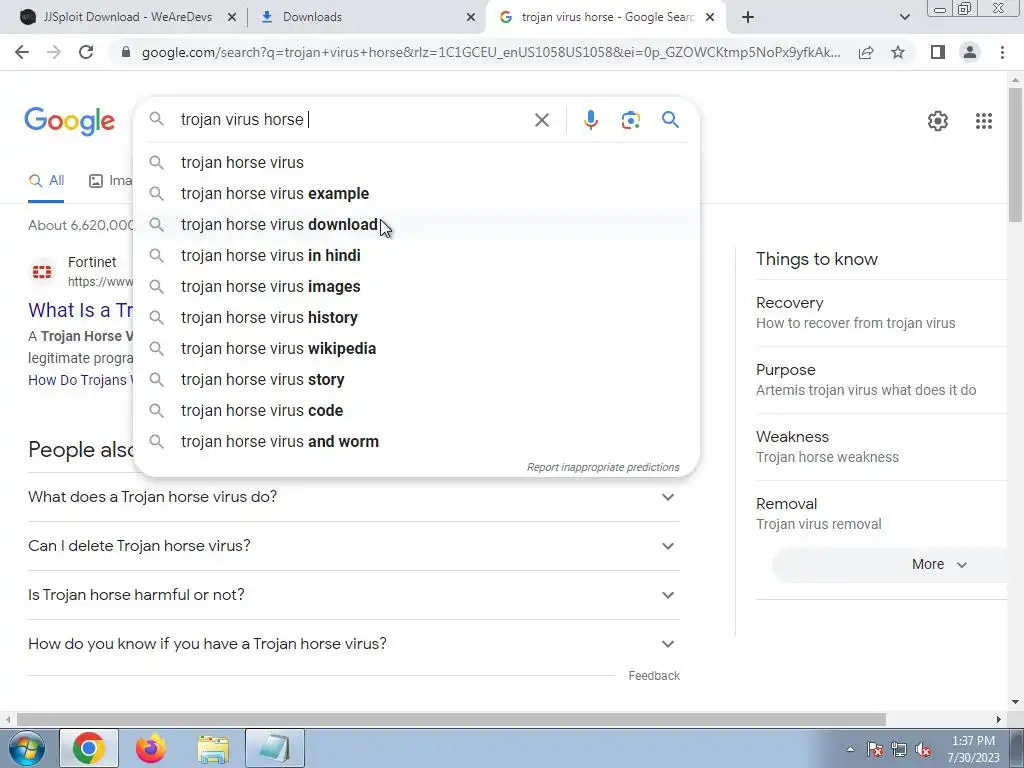This screenshot has height=768, width=1024.
Task: Open the Chrome three-dot menu
Action: coord(1002,52)
